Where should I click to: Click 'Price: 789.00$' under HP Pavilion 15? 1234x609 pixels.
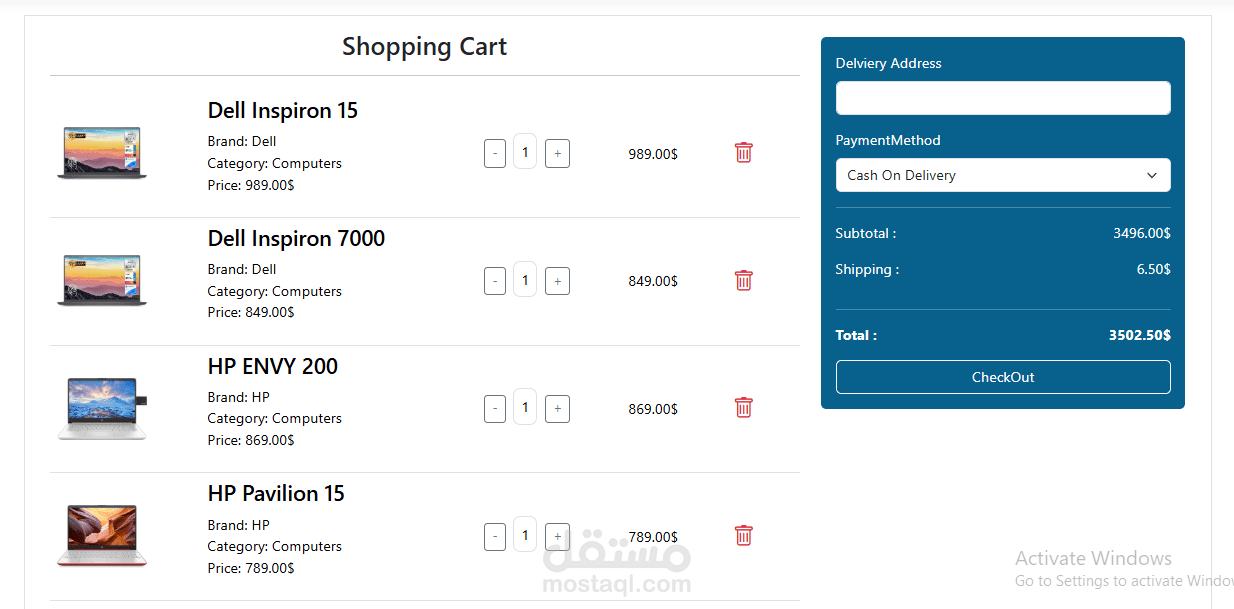tap(251, 568)
